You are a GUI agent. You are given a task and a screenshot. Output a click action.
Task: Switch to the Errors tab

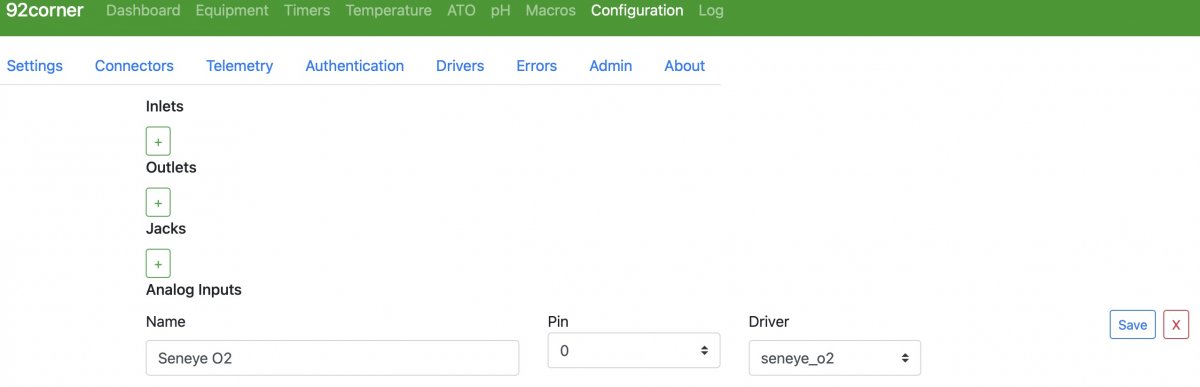pyautogui.click(x=537, y=66)
